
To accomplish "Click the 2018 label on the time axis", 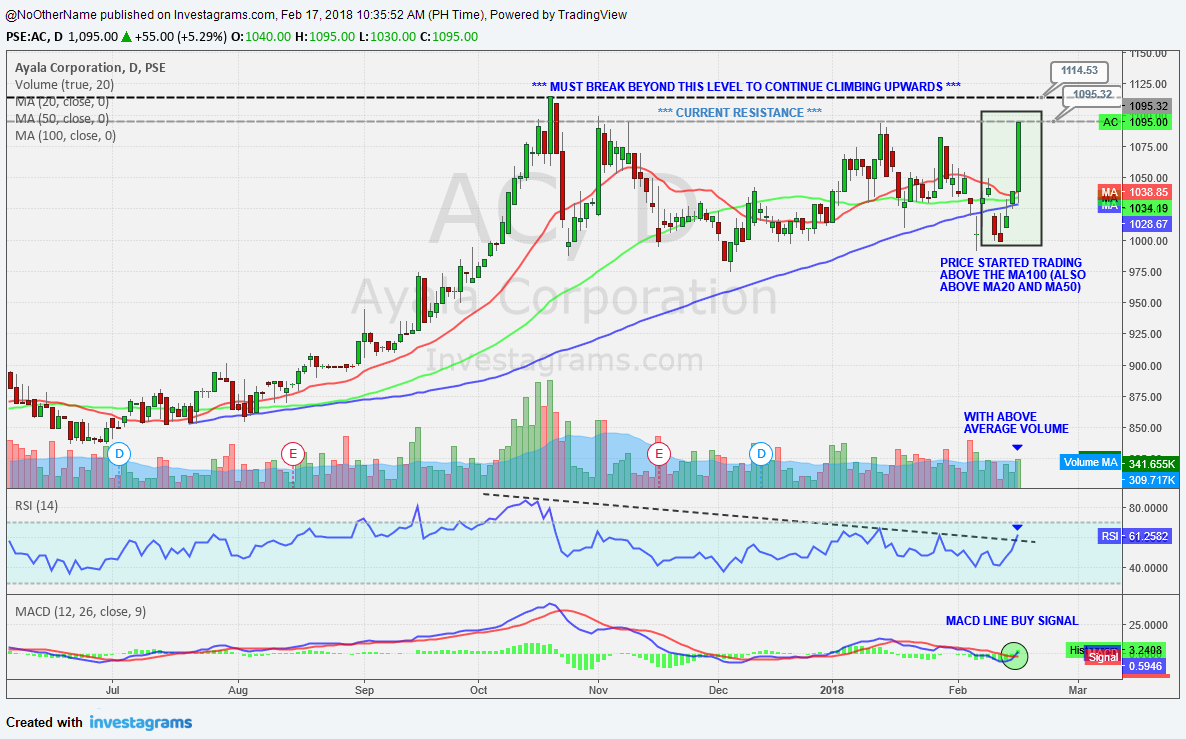I will click(x=831, y=690).
